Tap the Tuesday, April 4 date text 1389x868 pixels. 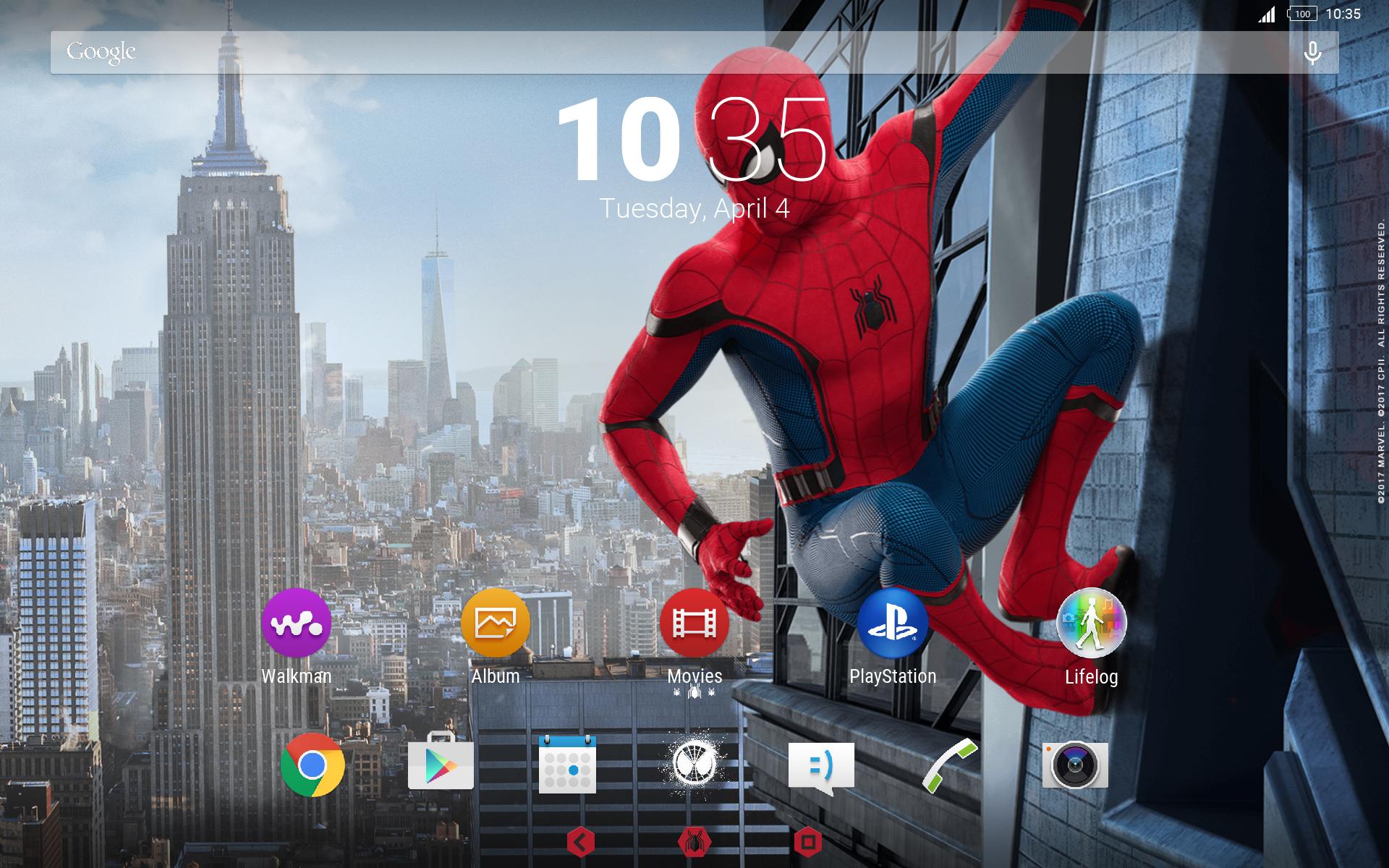694,208
